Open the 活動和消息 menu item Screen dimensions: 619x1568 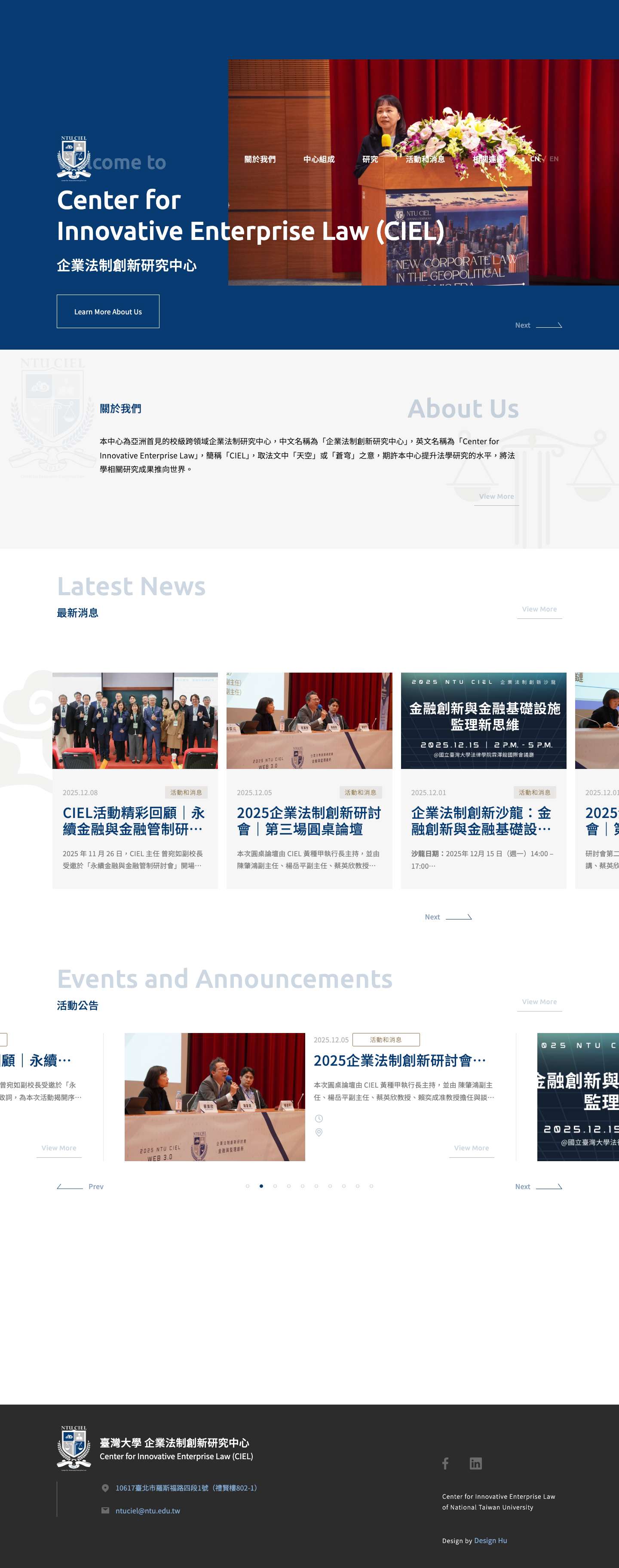(425, 160)
